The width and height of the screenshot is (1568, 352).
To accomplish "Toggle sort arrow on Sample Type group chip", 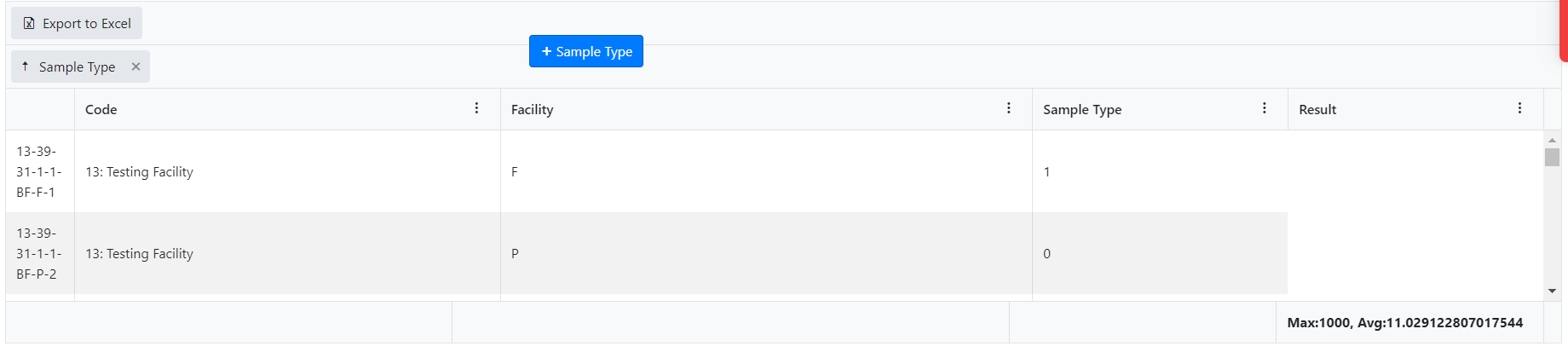I will click(x=26, y=66).
